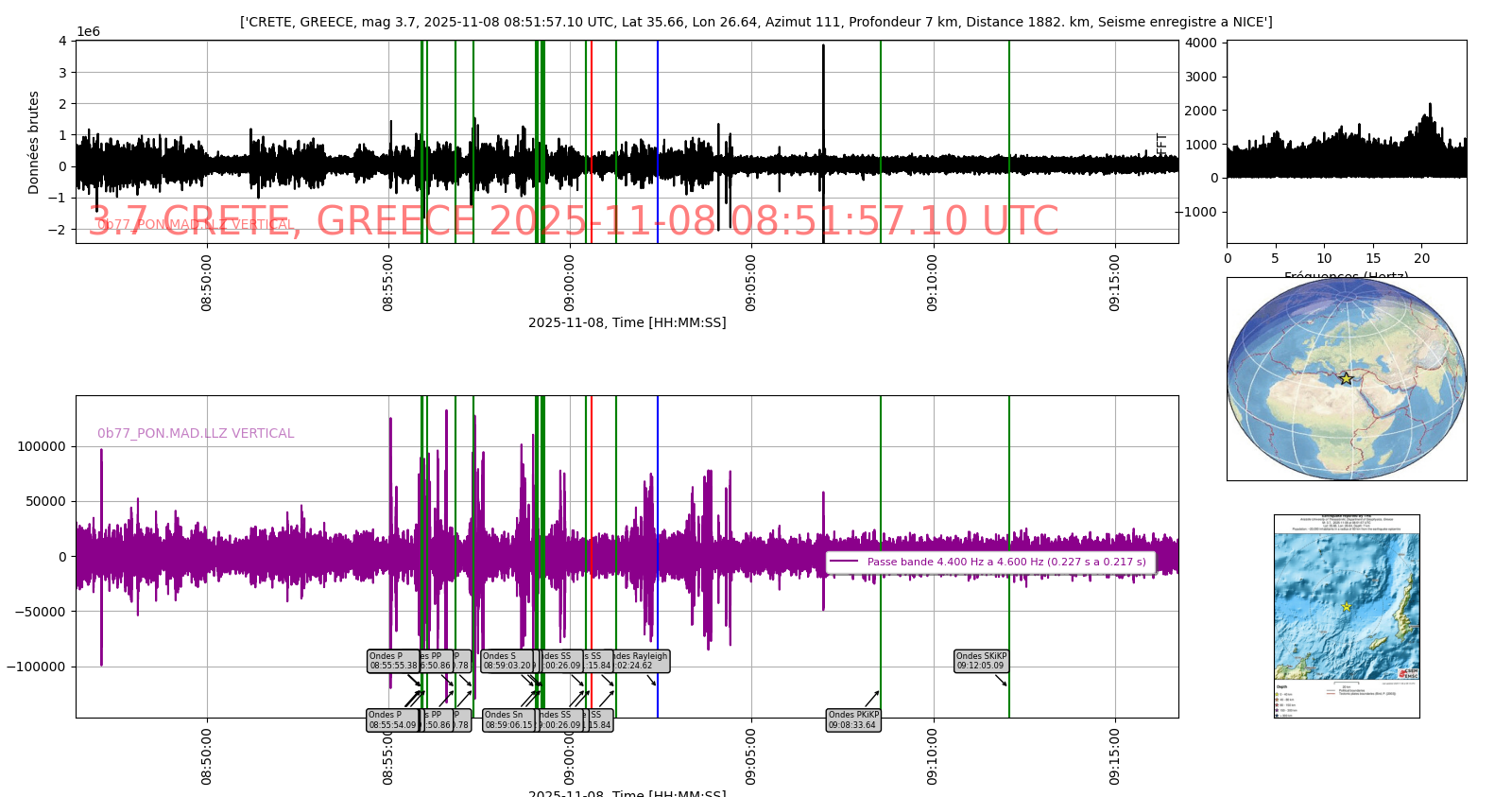
Task: Click the CSEM EMSC logo on the regional map
Action: click(1408, 673)
